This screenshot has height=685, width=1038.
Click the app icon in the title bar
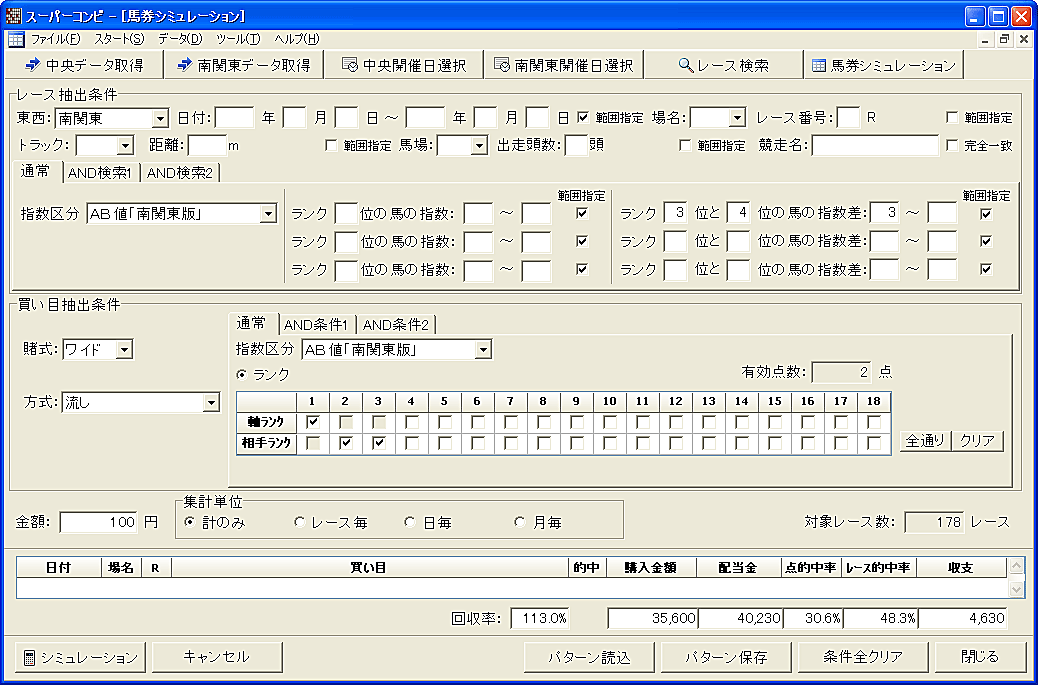pos(13,15)
